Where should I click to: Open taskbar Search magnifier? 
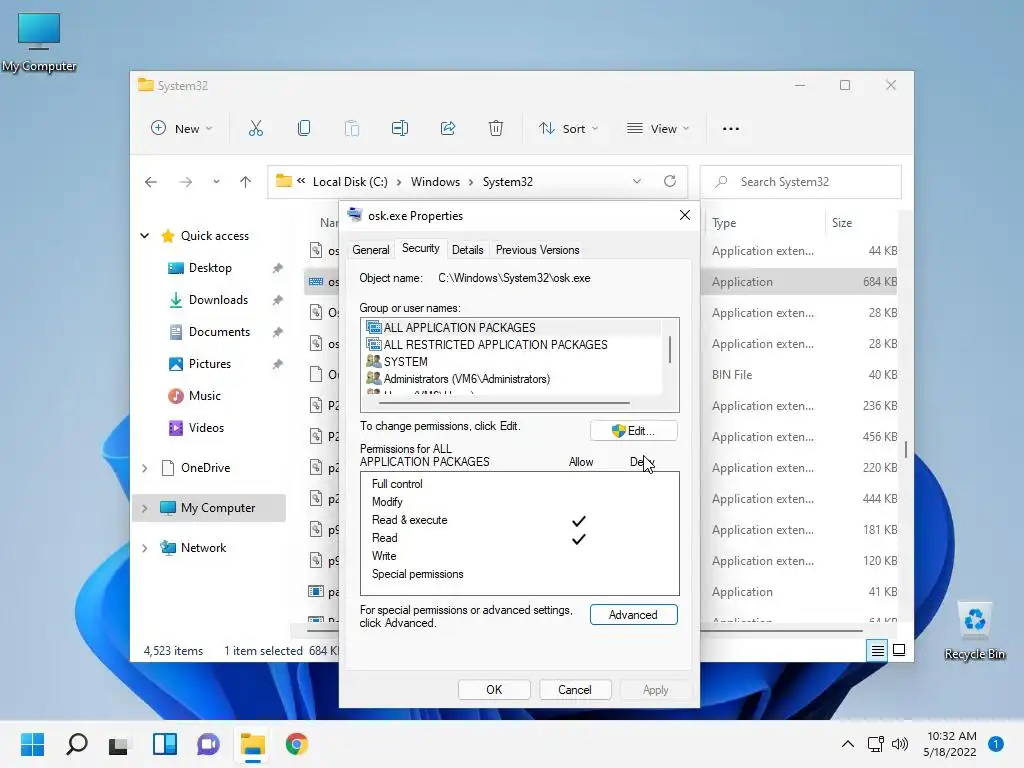76,744
